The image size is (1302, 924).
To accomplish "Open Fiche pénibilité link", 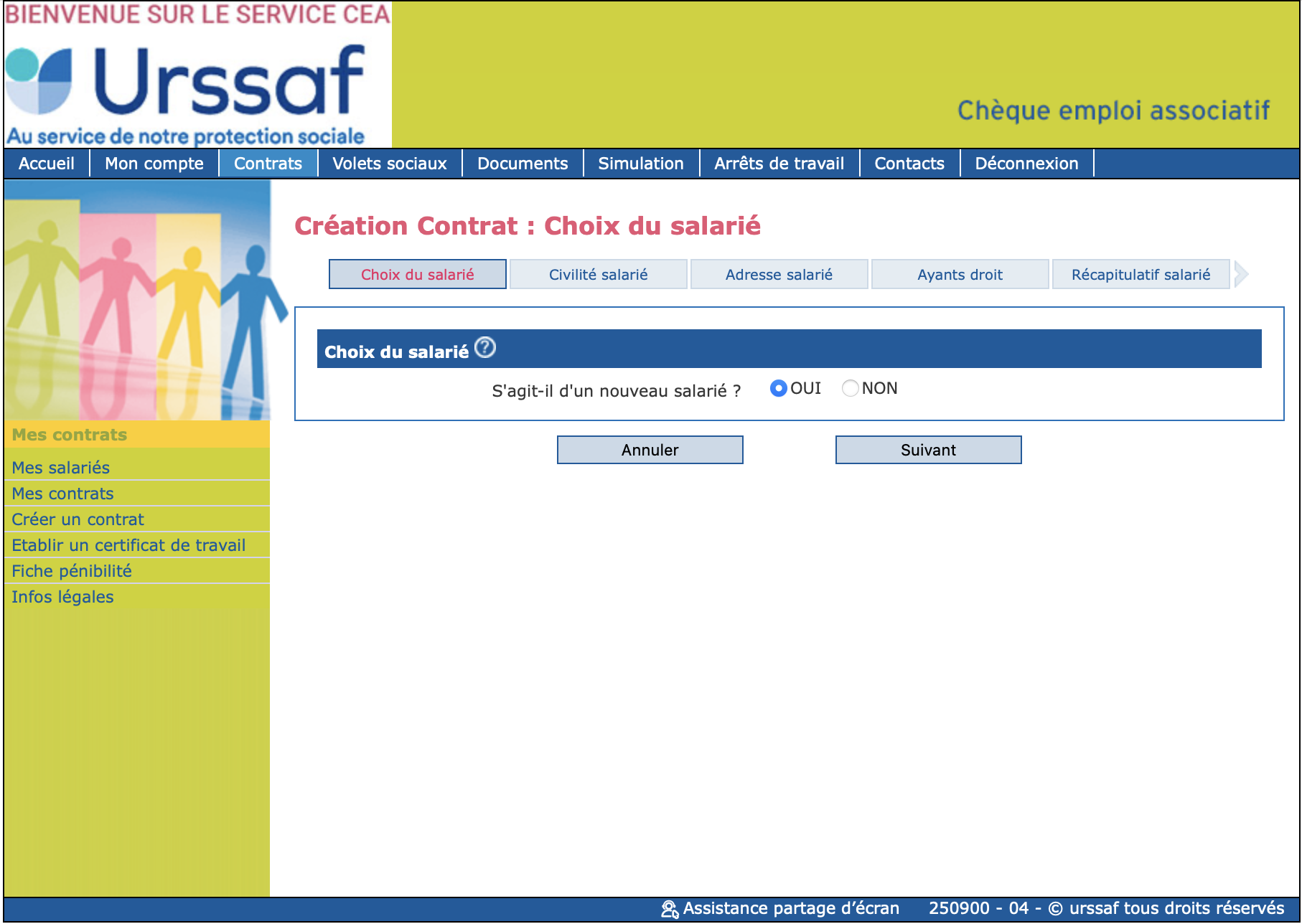I will 72,571.
